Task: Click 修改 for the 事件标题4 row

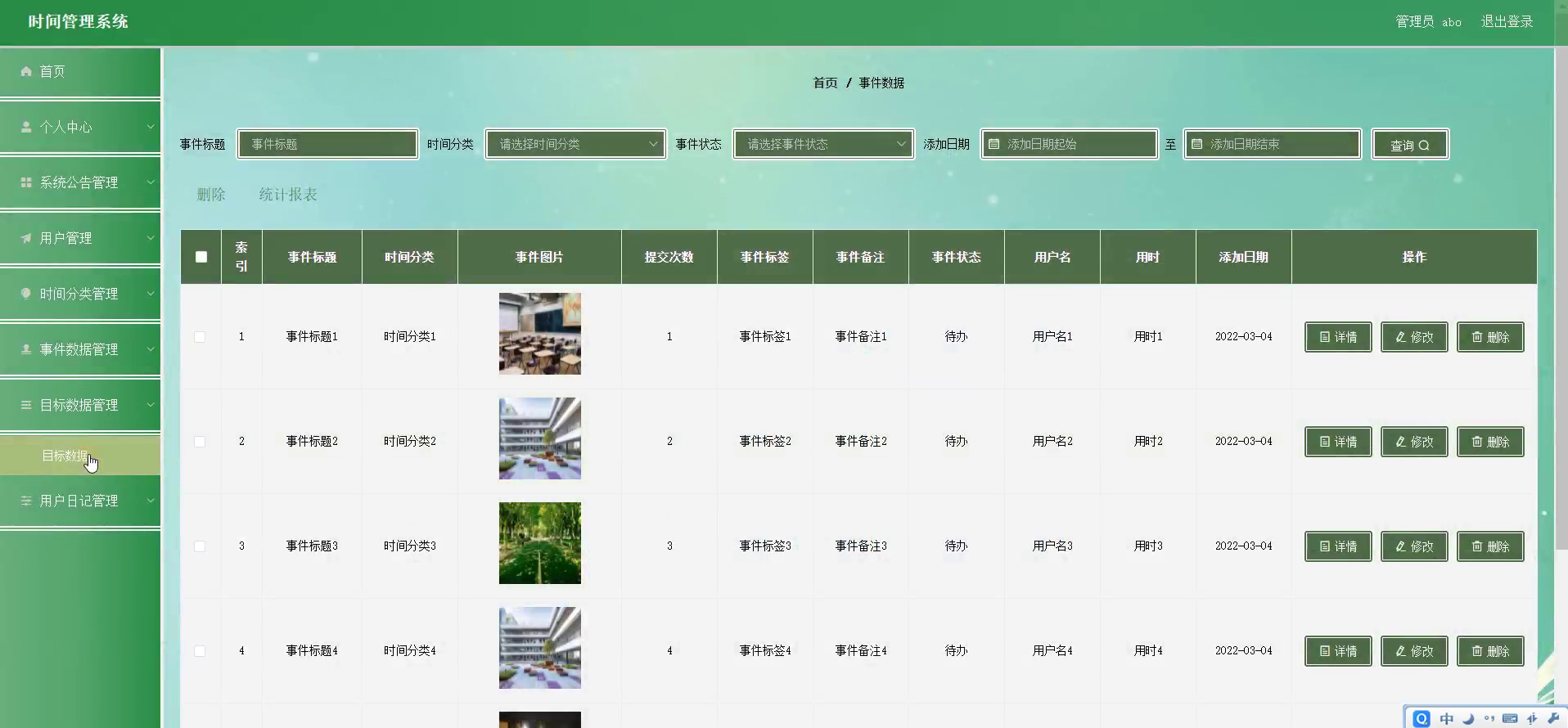Action: [x=1414, y=651]
